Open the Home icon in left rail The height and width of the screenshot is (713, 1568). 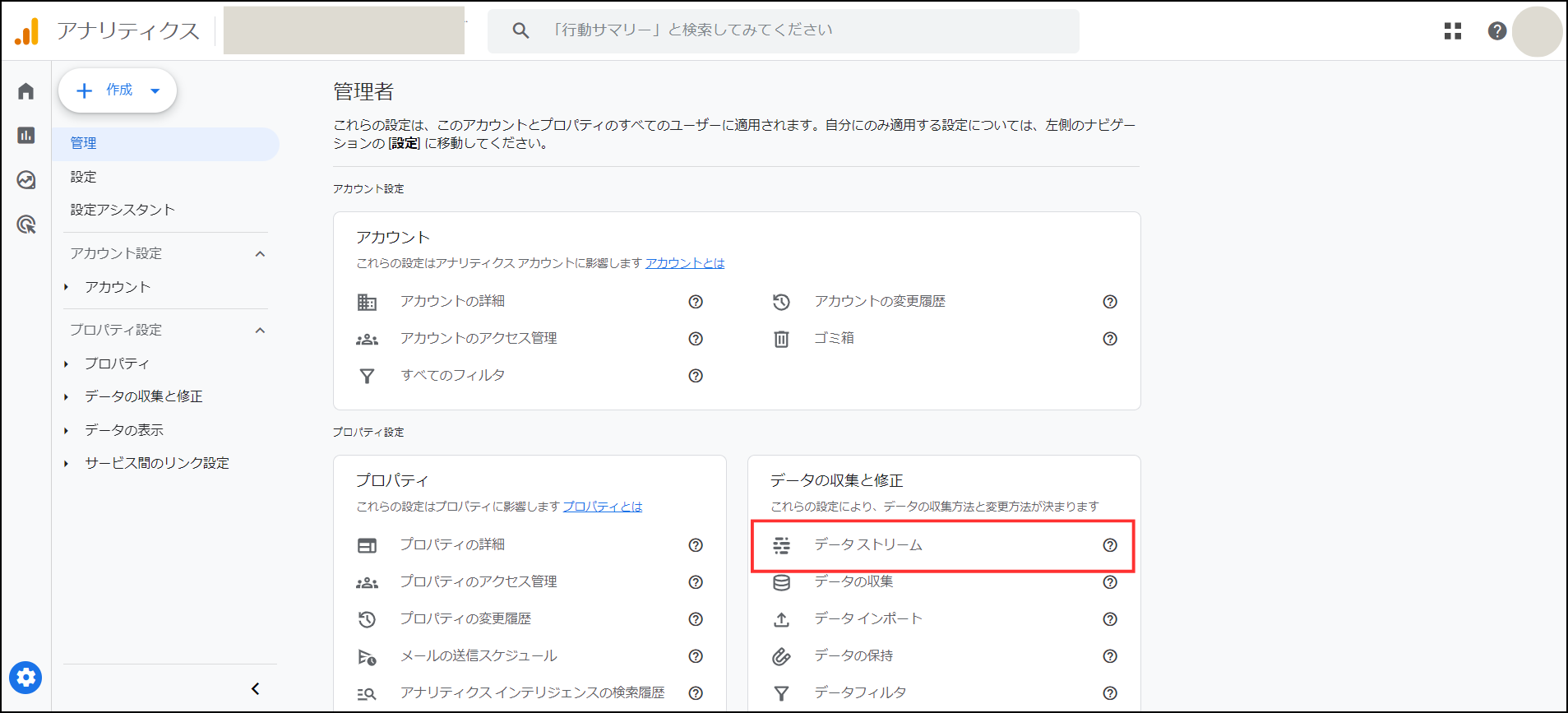coord(25,90)
